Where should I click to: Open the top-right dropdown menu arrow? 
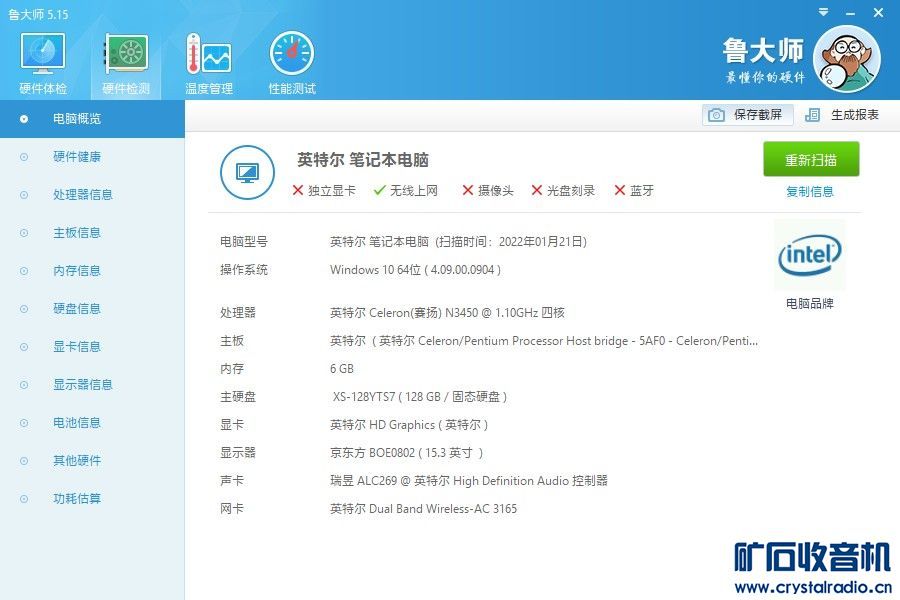pyautogui.click(x=824, y=12)
